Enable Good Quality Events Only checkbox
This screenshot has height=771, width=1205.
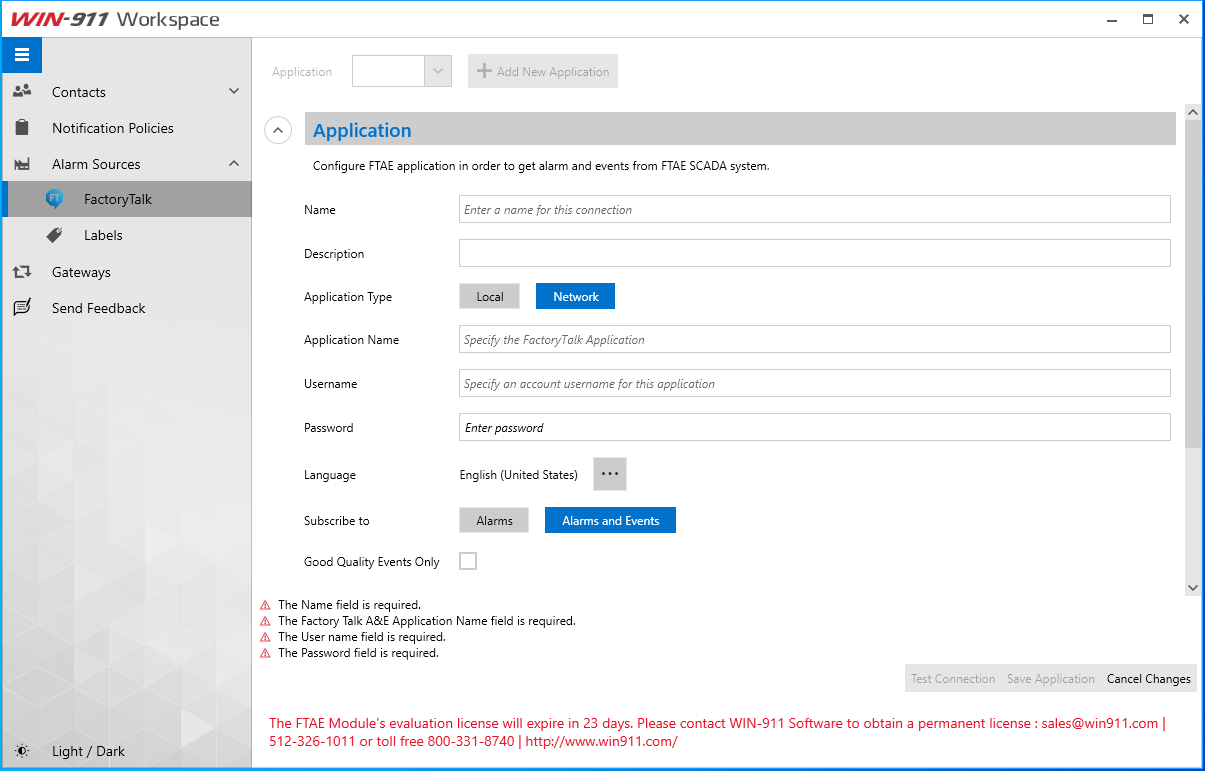coord(468,561)
